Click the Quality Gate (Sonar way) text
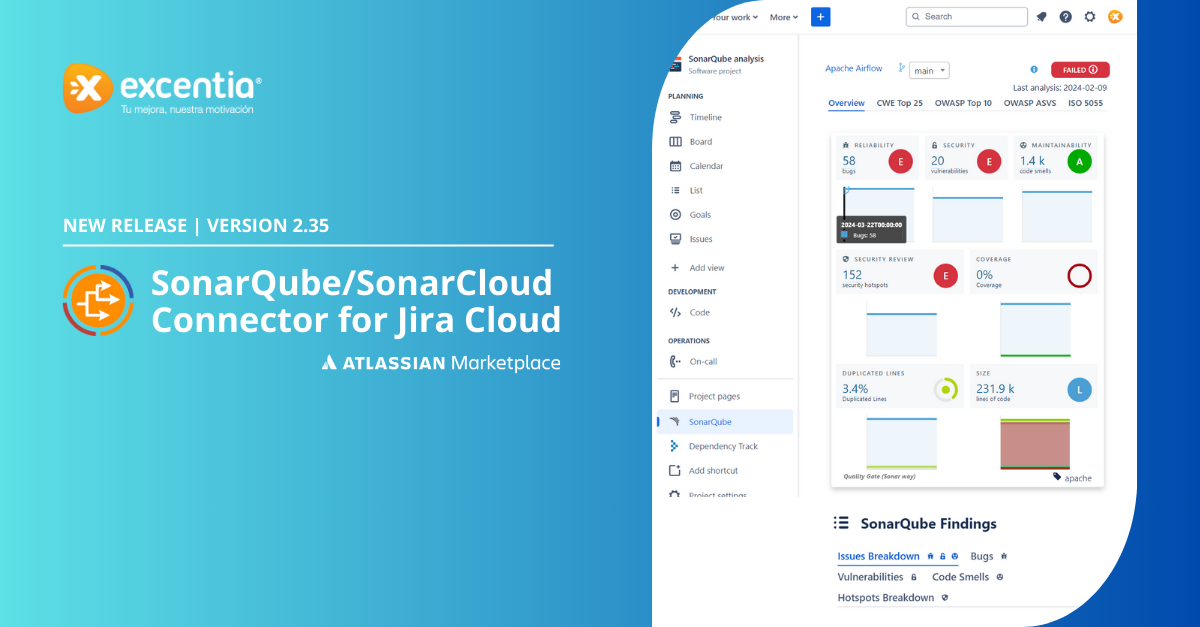The image size is (1200, 627). point(881,477)
